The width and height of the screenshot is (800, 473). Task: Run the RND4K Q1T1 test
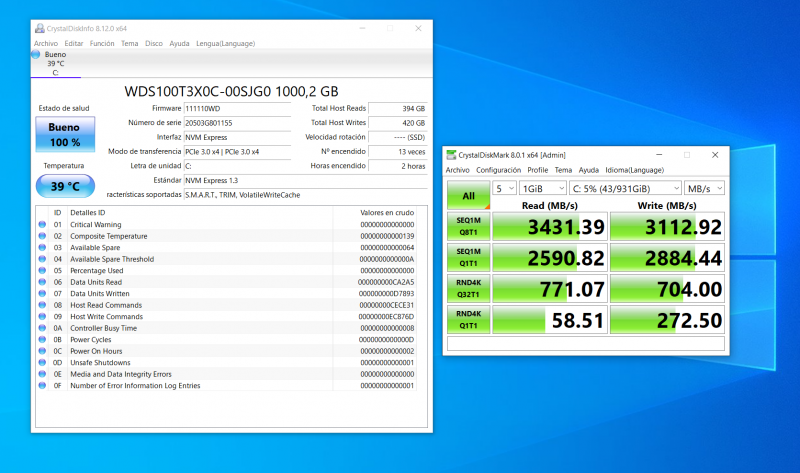coord(468,320)
